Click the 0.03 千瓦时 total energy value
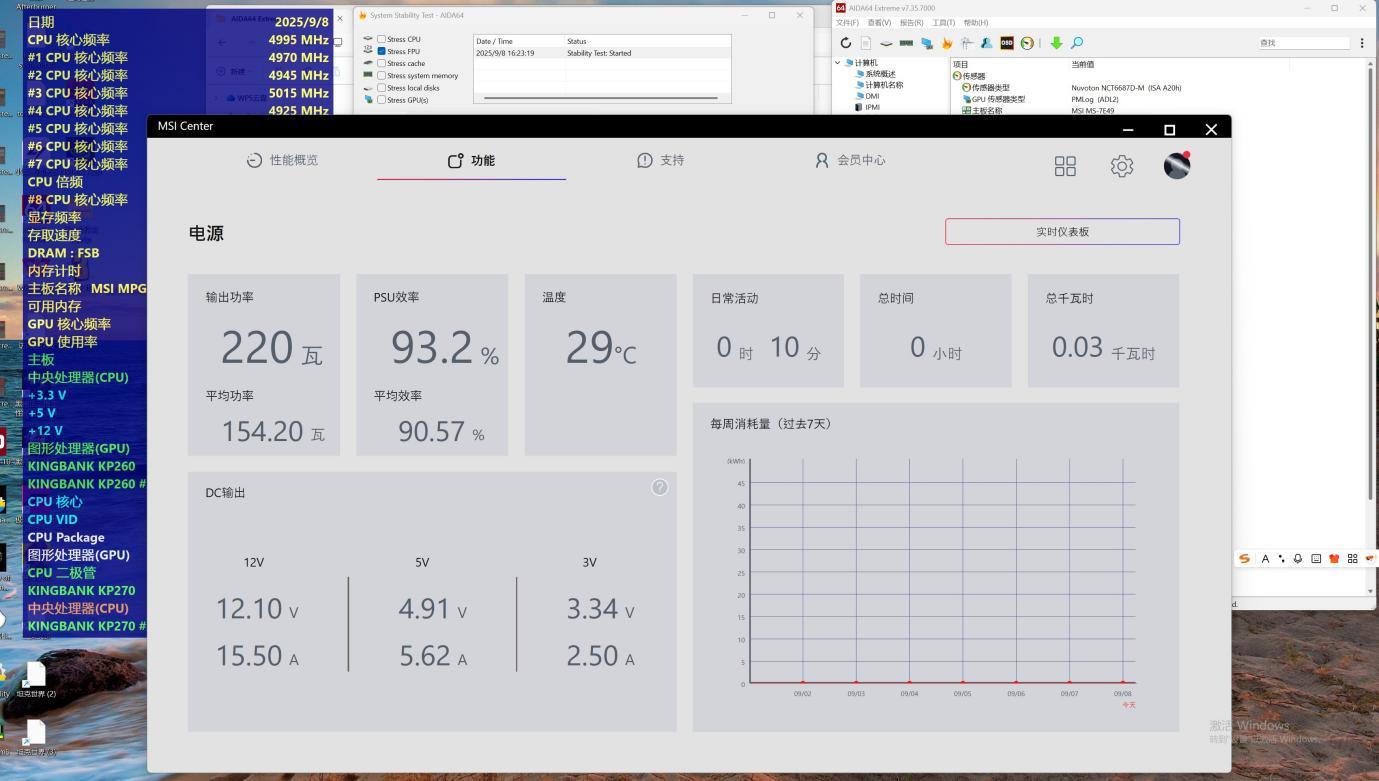This screenshot has width=1379, height=781. coord(1103,347)
